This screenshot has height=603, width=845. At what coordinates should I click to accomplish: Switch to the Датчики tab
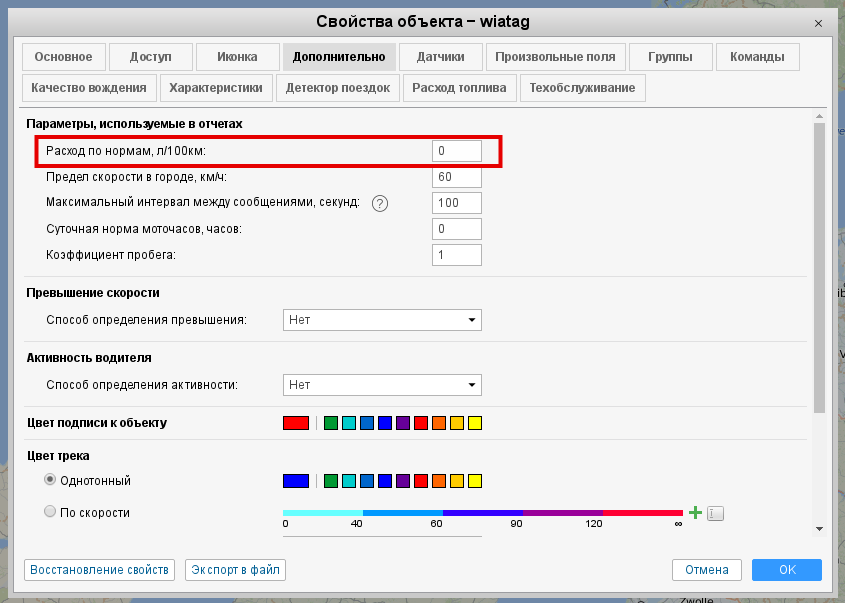[x=441, y=57]
